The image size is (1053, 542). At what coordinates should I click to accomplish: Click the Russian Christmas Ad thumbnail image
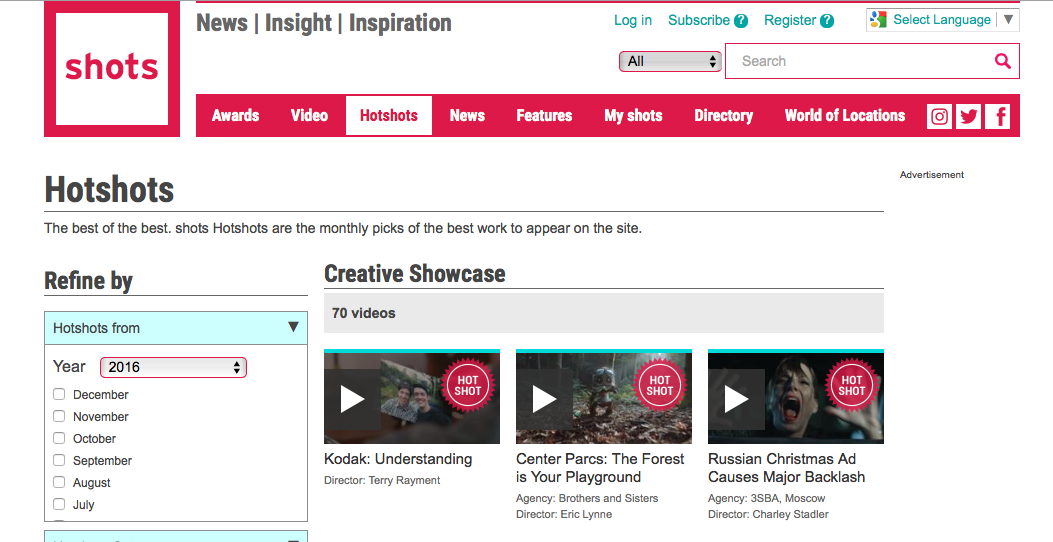click(796, 398)
